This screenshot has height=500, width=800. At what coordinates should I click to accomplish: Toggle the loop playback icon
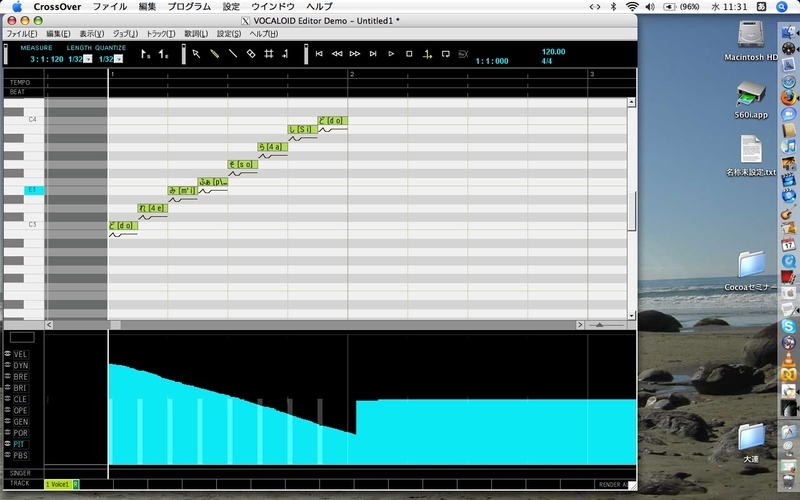445,54
